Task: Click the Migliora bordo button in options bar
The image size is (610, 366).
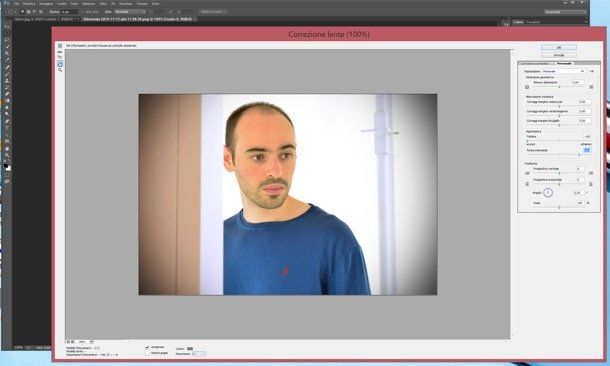Action: (x=214, y=12)
